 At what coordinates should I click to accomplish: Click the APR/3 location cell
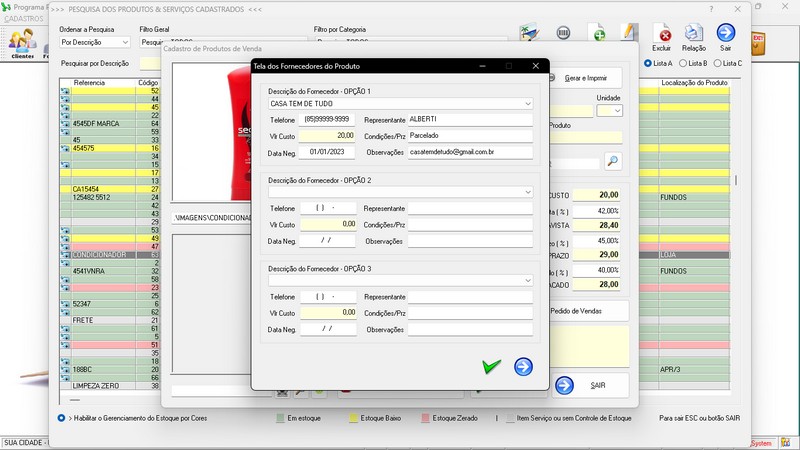[x=694, y=369]
